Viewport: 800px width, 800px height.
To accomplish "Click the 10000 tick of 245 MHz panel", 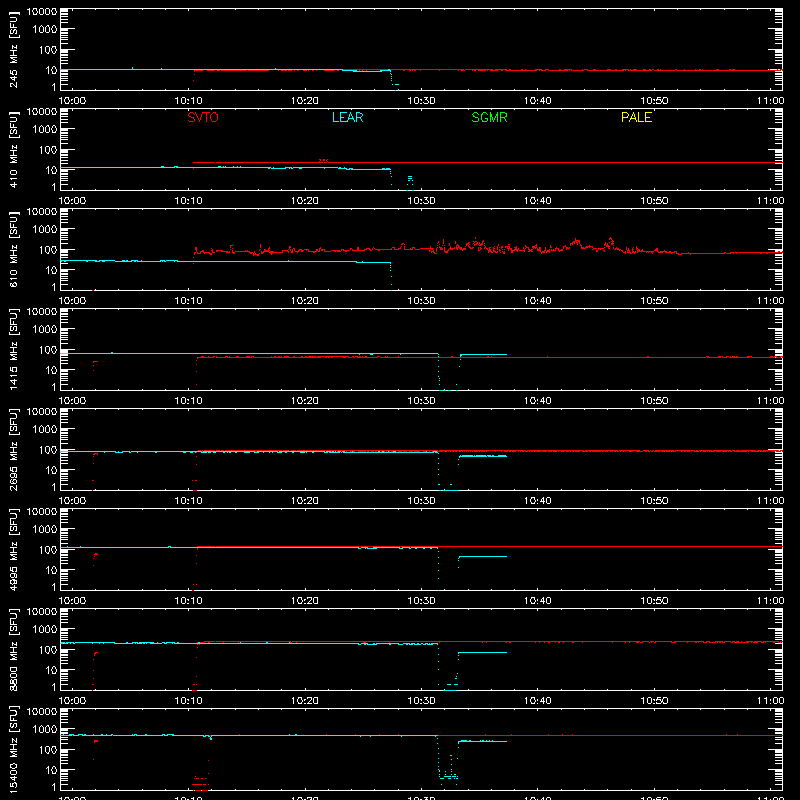I will [42, 12].
